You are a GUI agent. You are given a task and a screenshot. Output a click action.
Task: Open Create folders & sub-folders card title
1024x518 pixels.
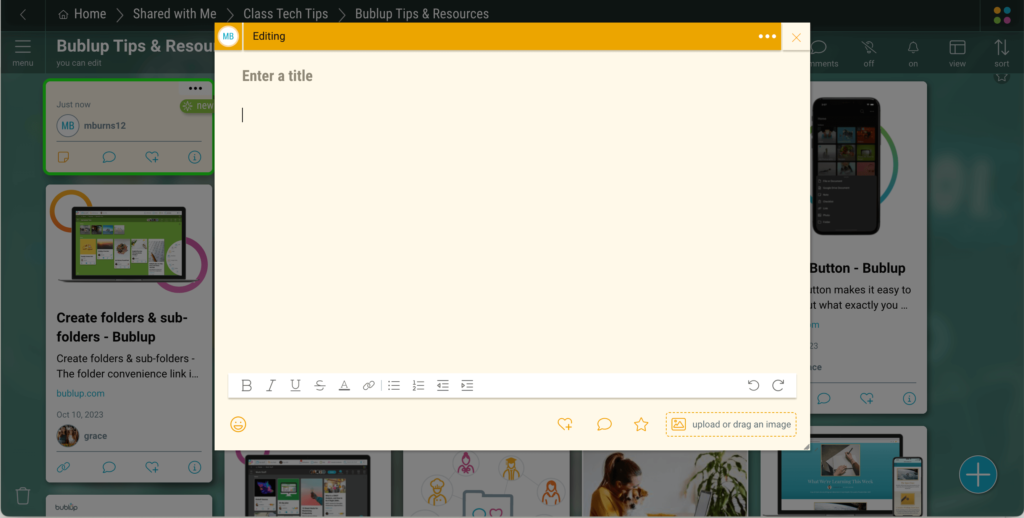[122, 327]
